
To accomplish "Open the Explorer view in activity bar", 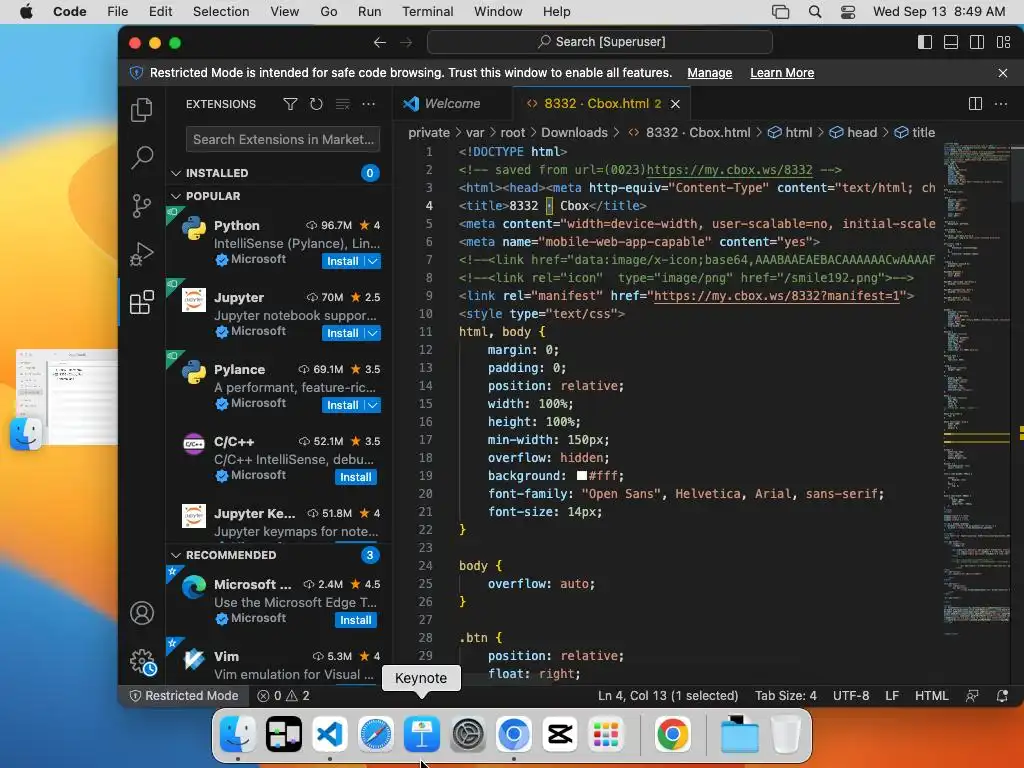I will 141,110.
